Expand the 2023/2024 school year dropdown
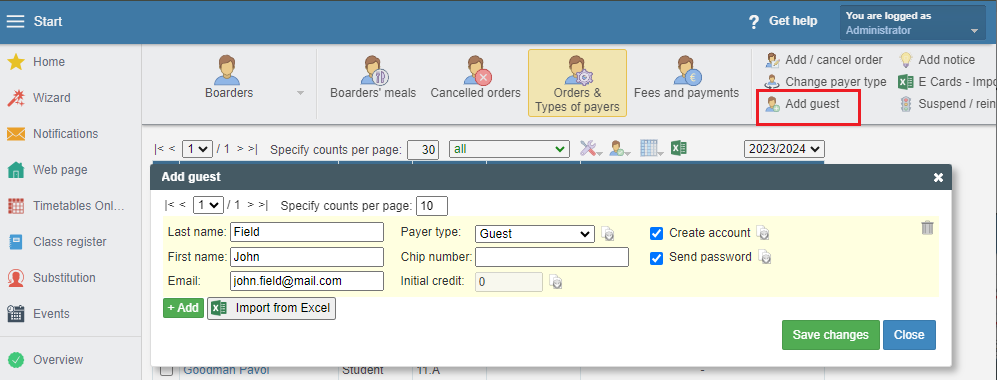The width and height of the screenshot is (997, 380). (785, 149)
